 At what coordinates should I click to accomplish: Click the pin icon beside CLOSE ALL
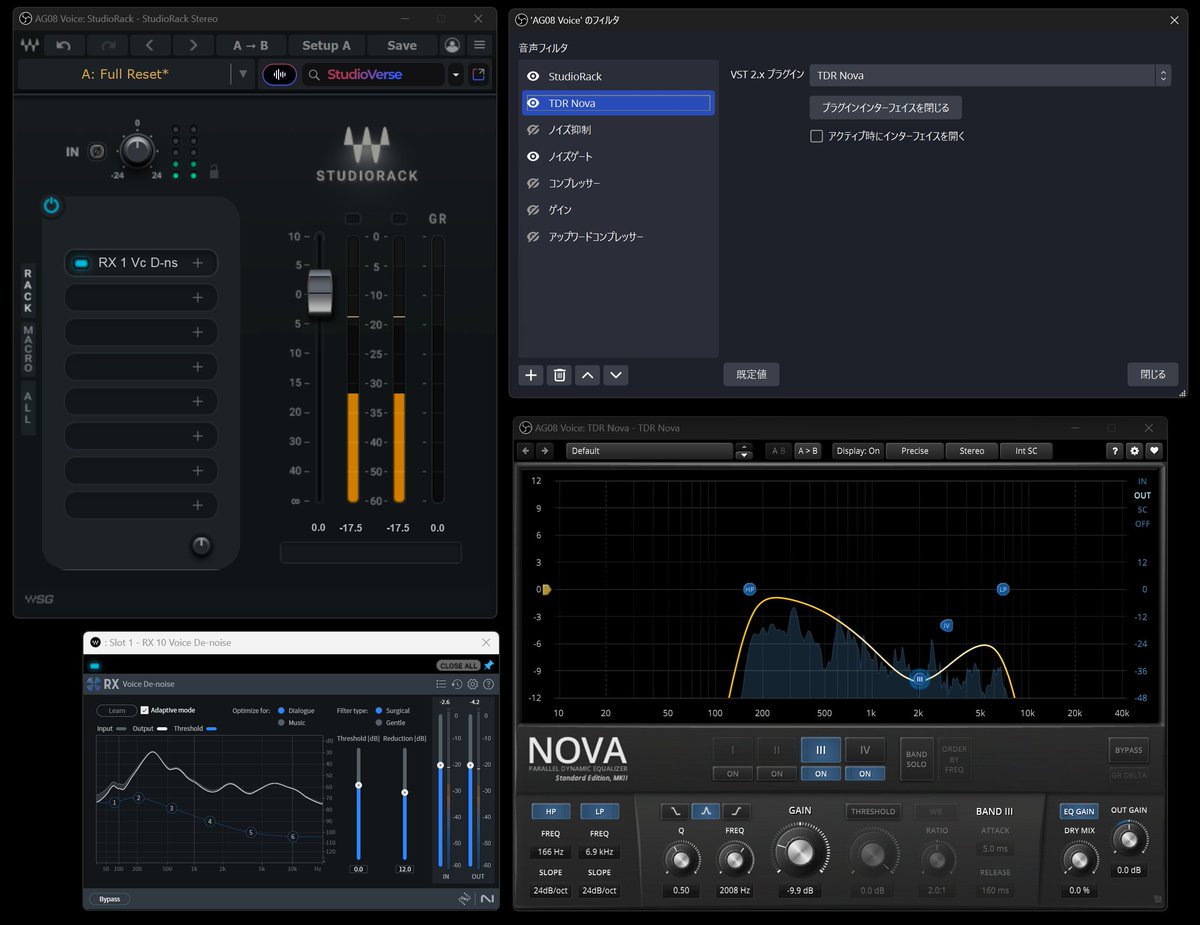(489, 665)
